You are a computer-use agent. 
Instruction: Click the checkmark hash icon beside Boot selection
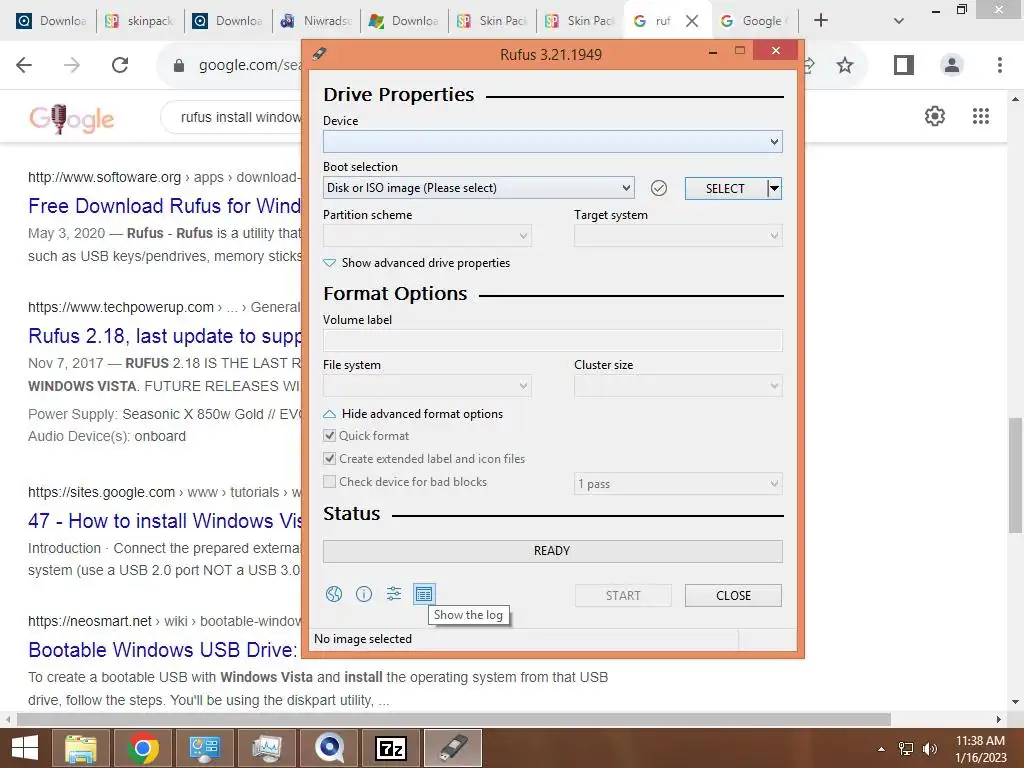[x=659, y=188]
